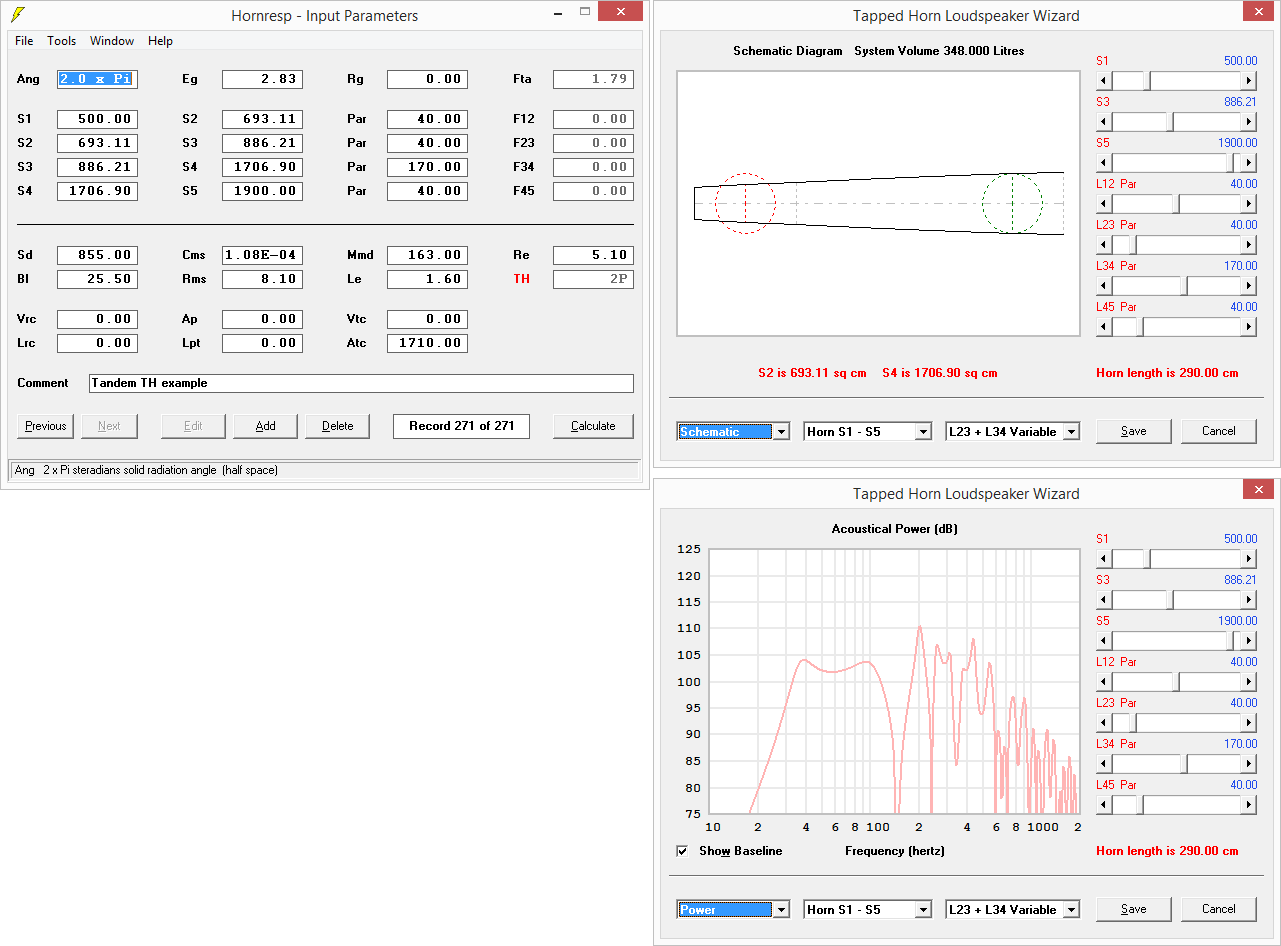Click the Atc input field
Viewport: 1281px width, 946px height.
pyautogui.click(x=427, y=343)
